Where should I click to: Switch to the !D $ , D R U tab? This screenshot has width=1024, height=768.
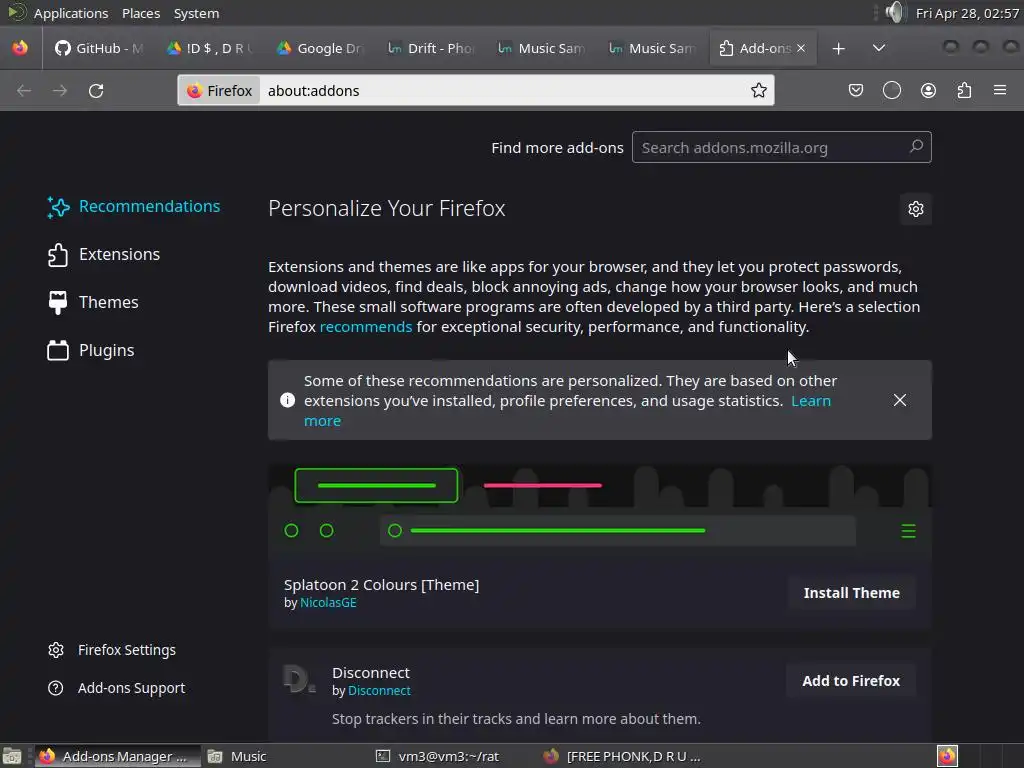[210, 48]
